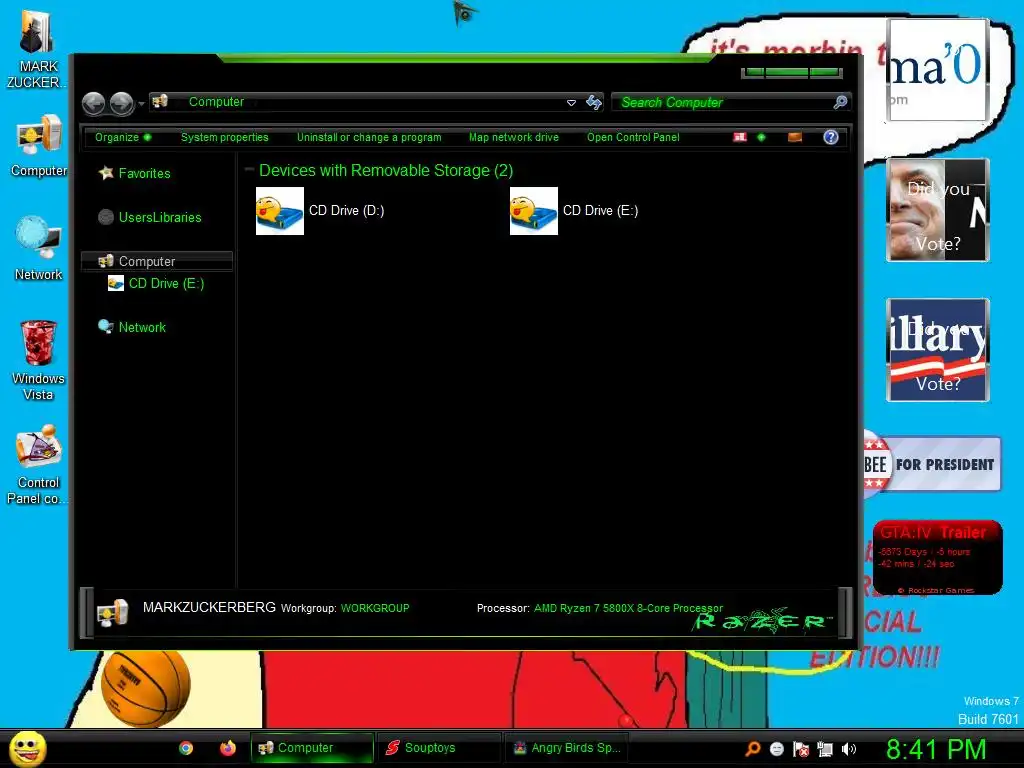This screenshot has width=1024, height=768.
Task: Click the round white tray icon
Action: point(777,749)
